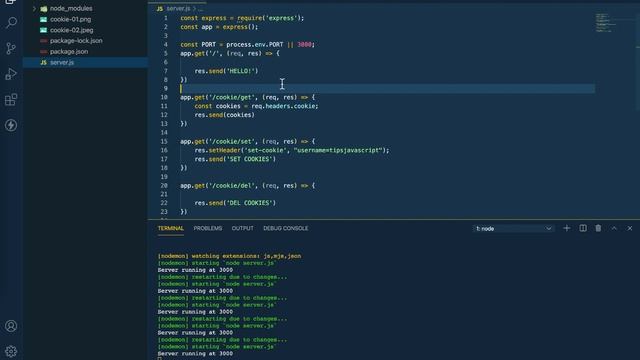Open the Manage gear icon
The width and height of the screenshot is (640, 360).
point(11,351)
